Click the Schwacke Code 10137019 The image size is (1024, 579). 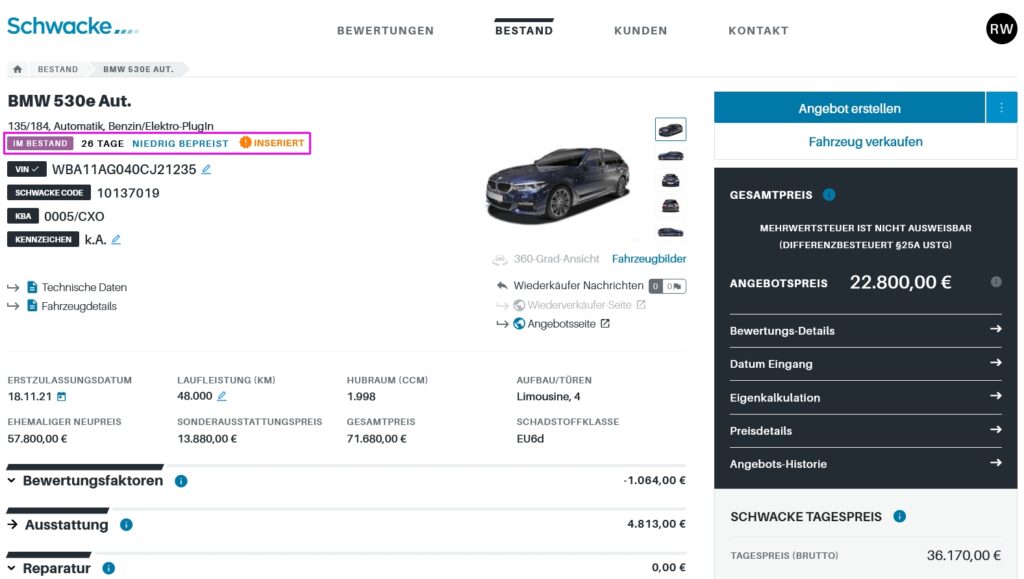pos(128,193)
